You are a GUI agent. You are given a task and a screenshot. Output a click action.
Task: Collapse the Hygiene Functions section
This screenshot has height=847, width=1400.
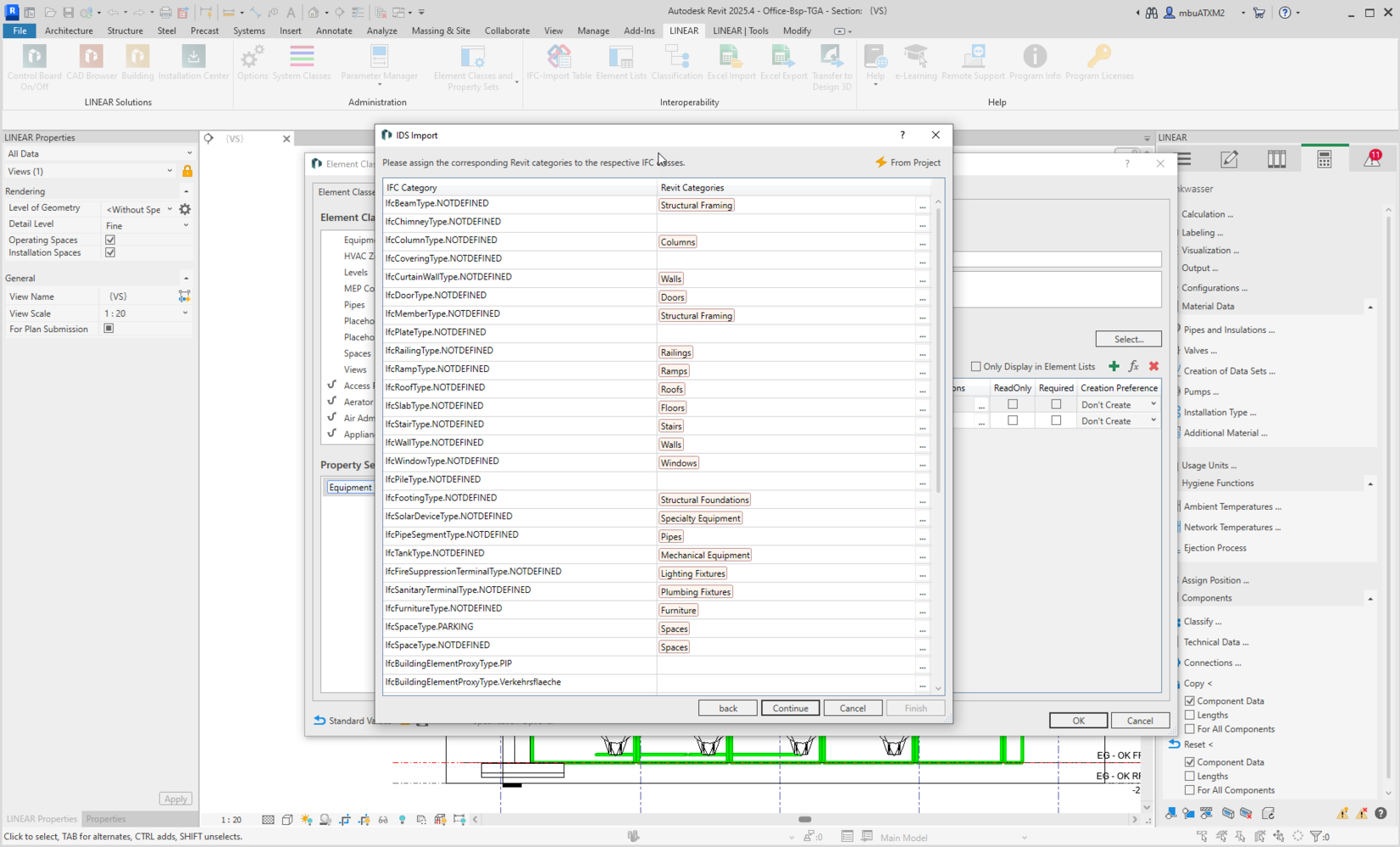pos(1370,484)
